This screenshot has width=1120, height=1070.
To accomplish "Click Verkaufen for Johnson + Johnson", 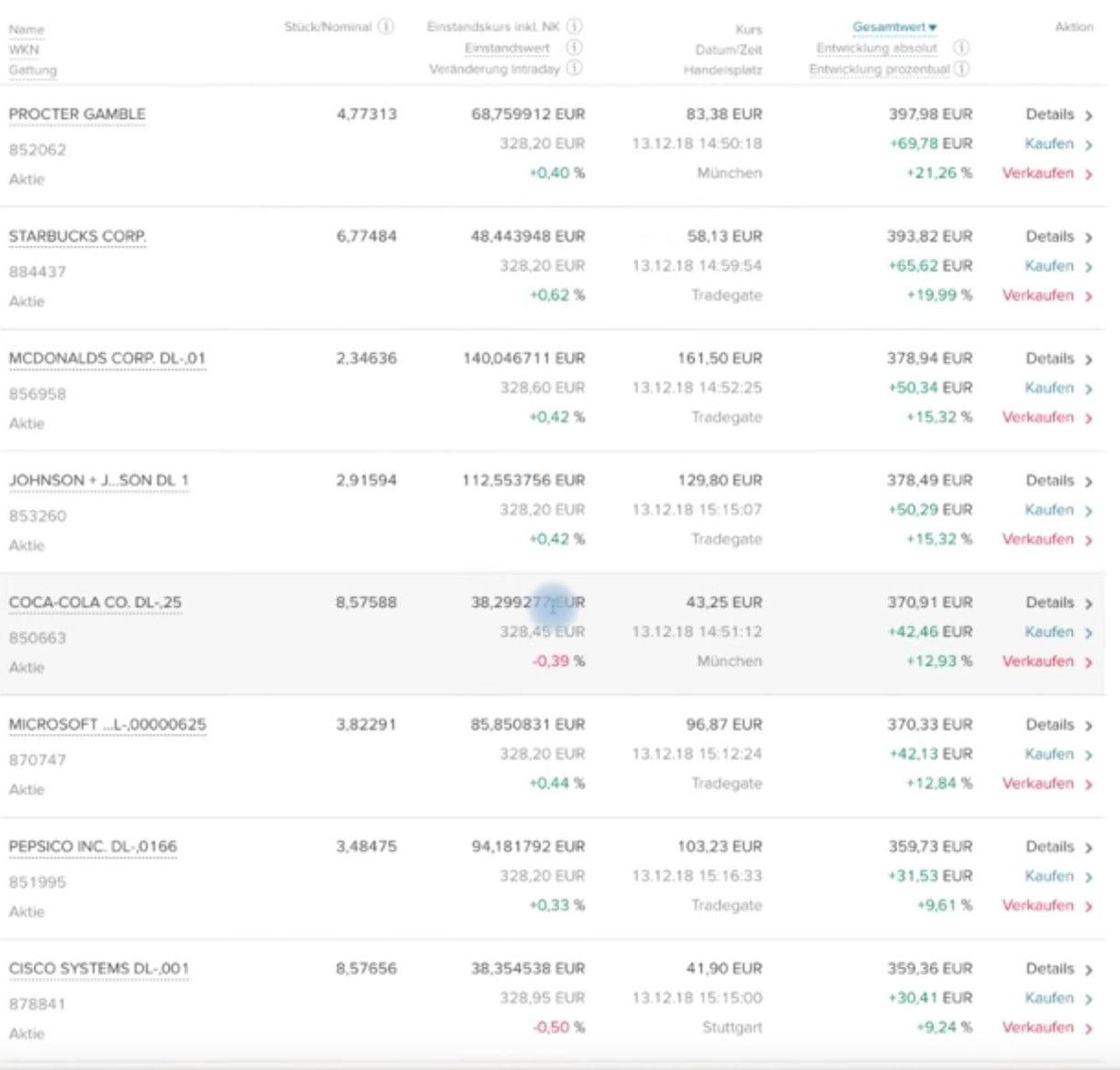I will coord(1037,539).
